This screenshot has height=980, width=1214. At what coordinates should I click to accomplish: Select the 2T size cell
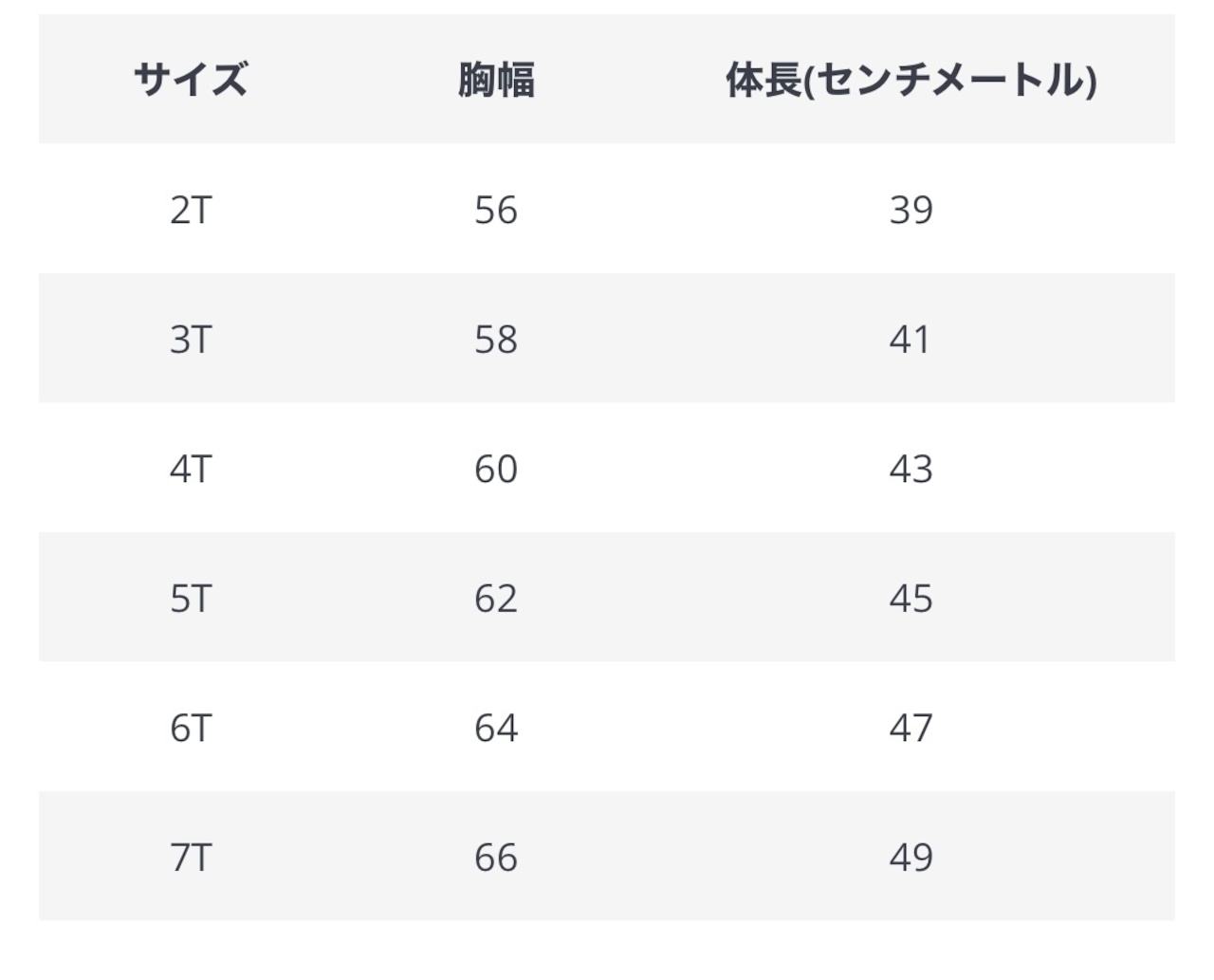pos(191,210)
